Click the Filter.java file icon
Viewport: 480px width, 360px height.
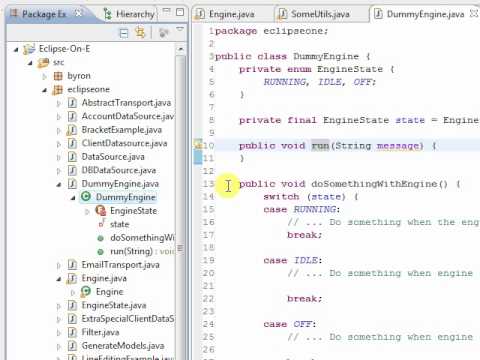point(72,332)
